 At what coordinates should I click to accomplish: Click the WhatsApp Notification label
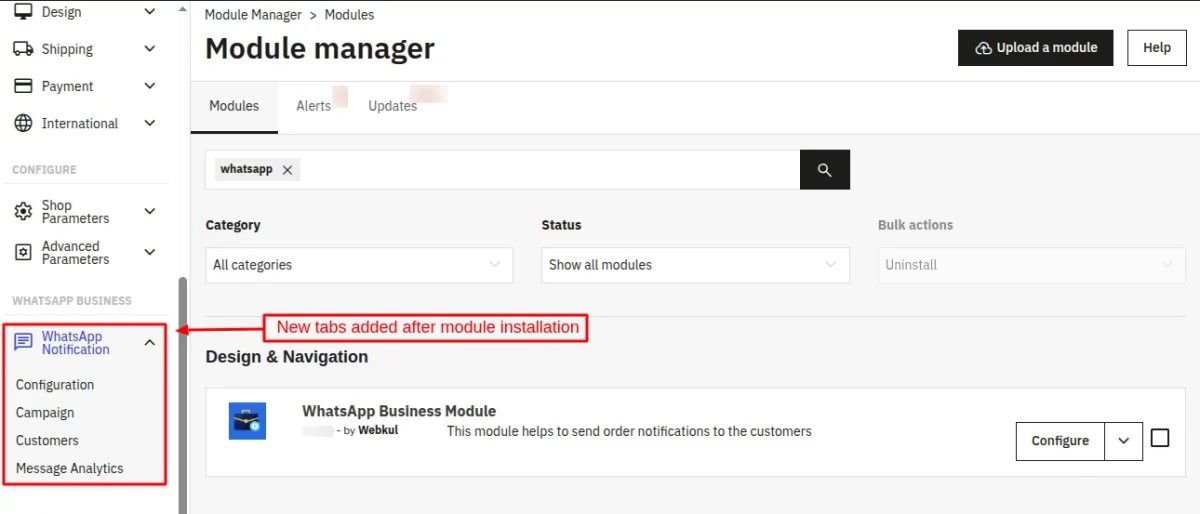[76, 343]
